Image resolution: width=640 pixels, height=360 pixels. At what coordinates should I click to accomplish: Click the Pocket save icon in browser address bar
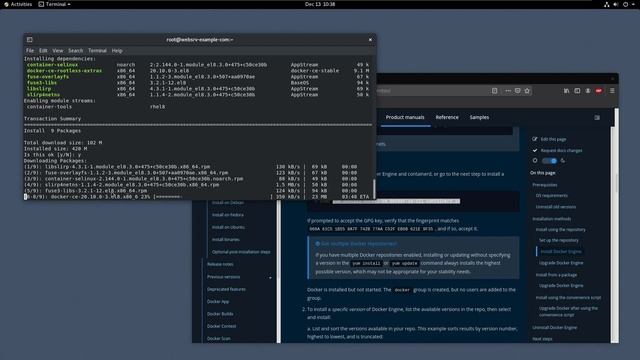[517, 91]
